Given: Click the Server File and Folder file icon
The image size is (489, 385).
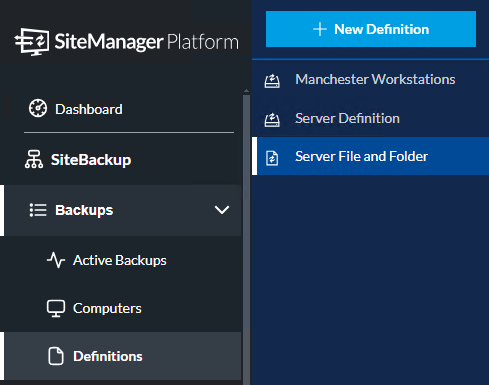Looking at the screenshot, I should pyautogui.click(x=272, y=158).
